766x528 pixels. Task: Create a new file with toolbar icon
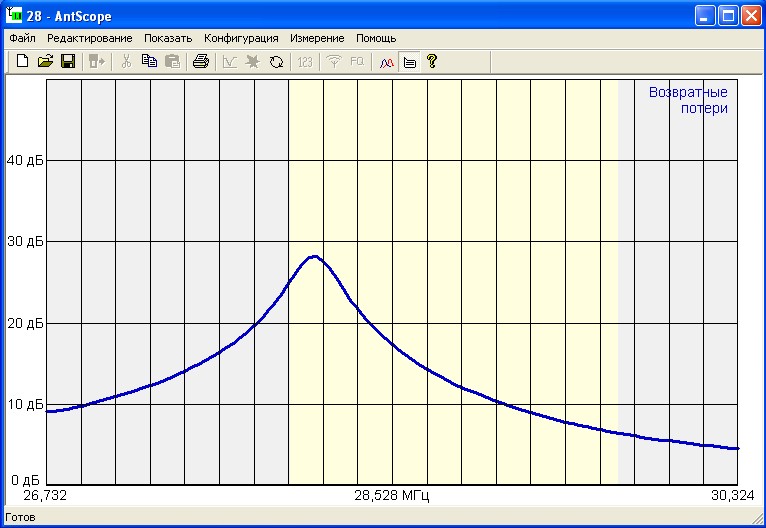pyautogui.click(x=22, y=62)
